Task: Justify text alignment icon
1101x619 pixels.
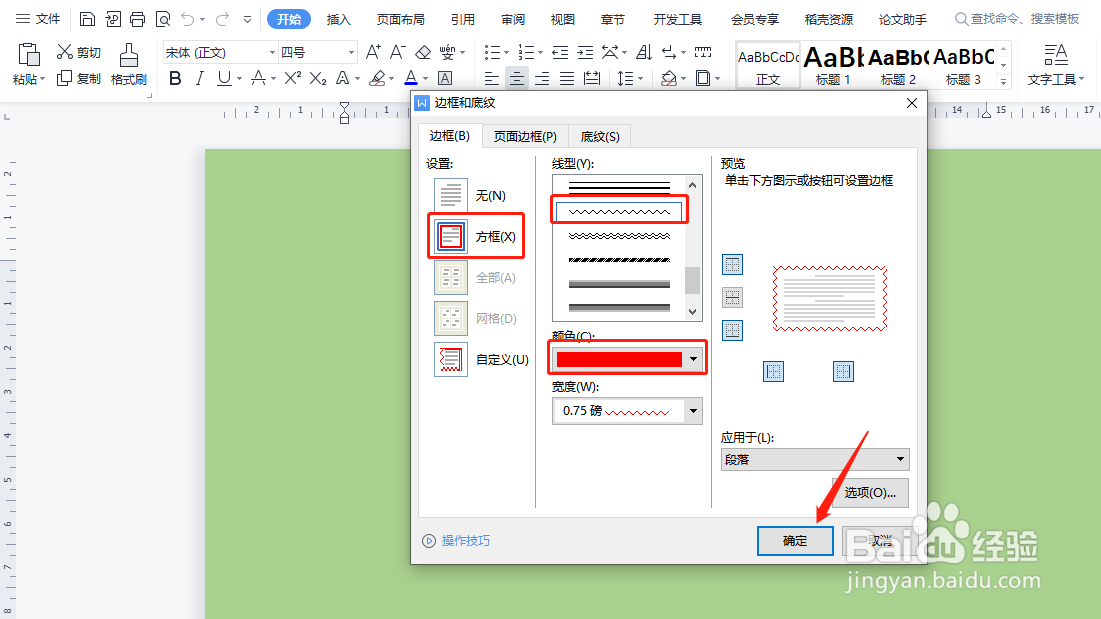Action: coord(567,79)
